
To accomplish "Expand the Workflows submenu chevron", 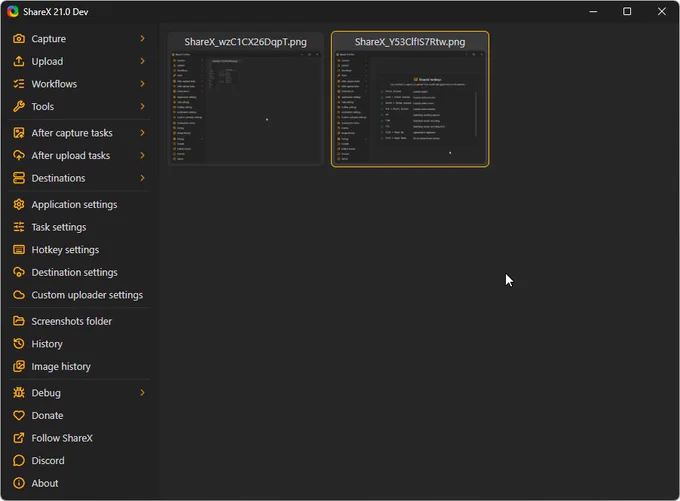I will 142,84.
